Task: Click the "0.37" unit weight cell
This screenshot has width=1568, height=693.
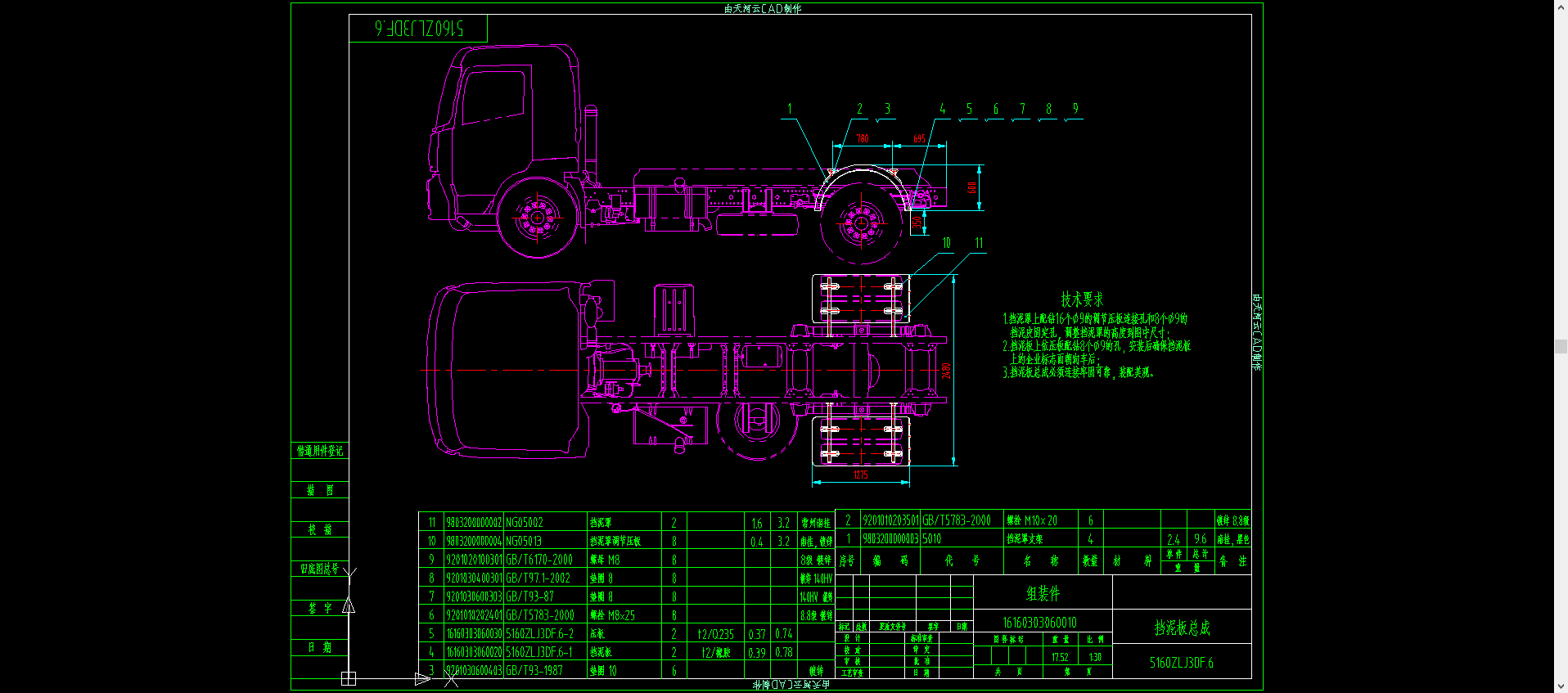Action: (x=757, y=634)
